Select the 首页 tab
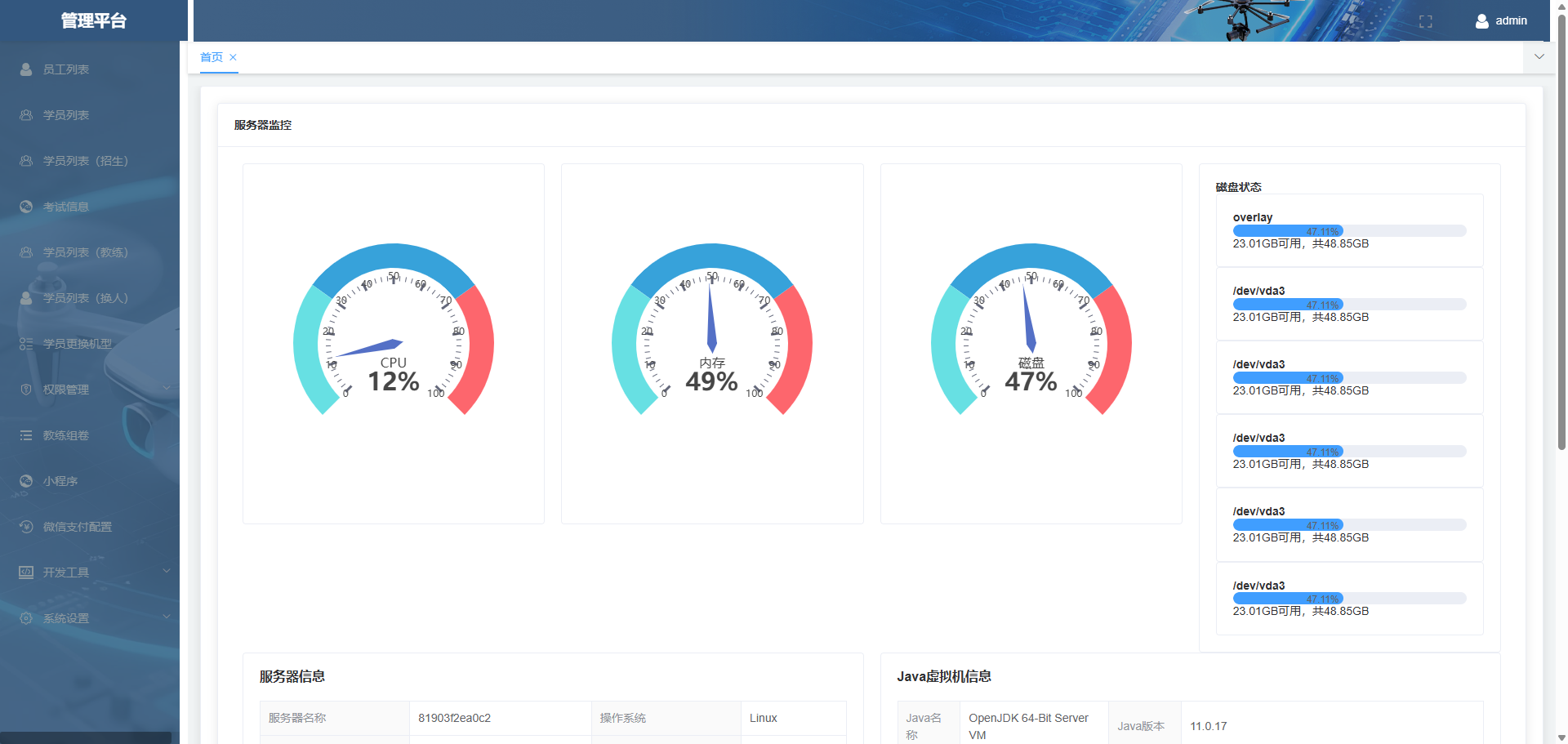This screenshot has height=744, width=1568. click(x=212, y=57)
